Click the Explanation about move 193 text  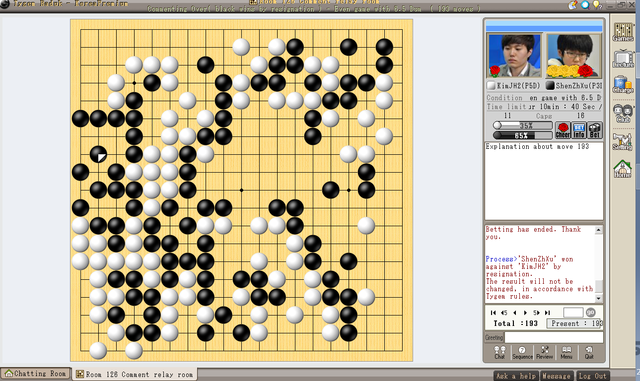537,146
